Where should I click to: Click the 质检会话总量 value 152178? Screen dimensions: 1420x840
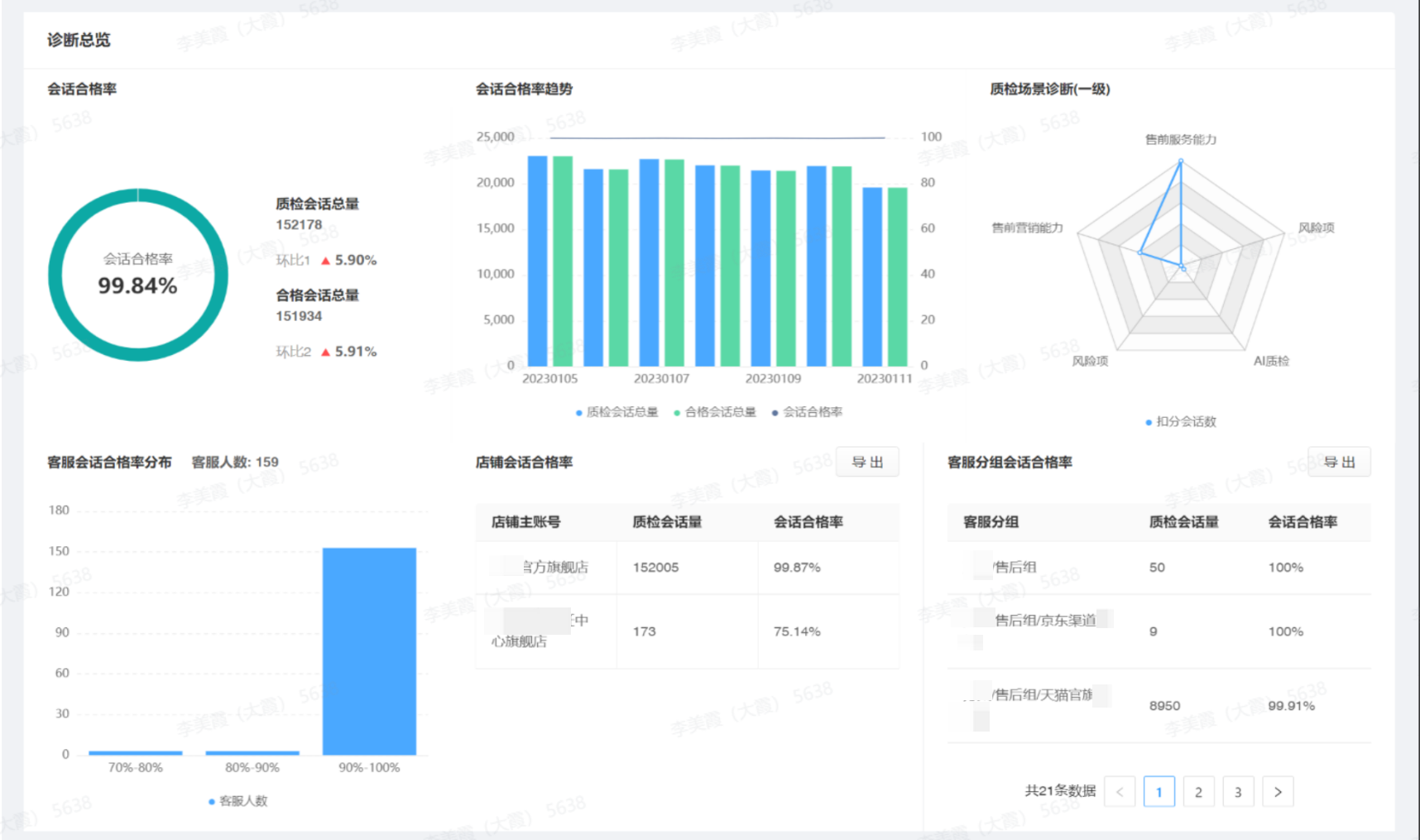point(299,225)
